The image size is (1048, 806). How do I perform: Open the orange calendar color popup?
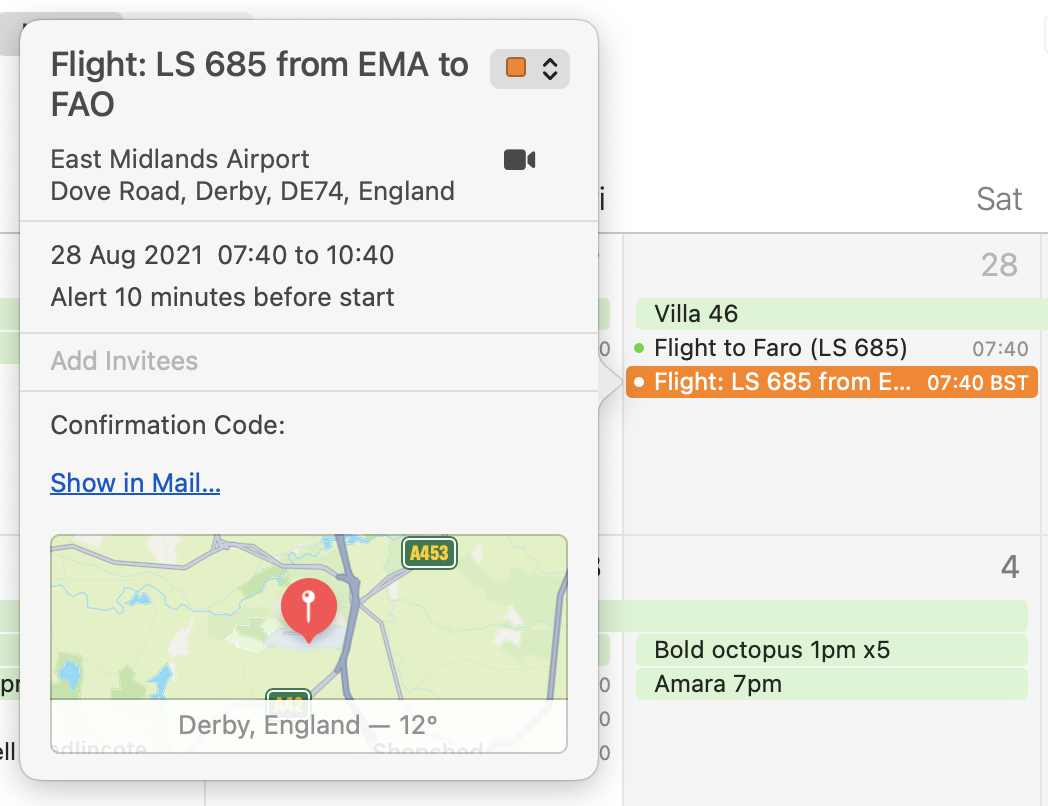530,69
